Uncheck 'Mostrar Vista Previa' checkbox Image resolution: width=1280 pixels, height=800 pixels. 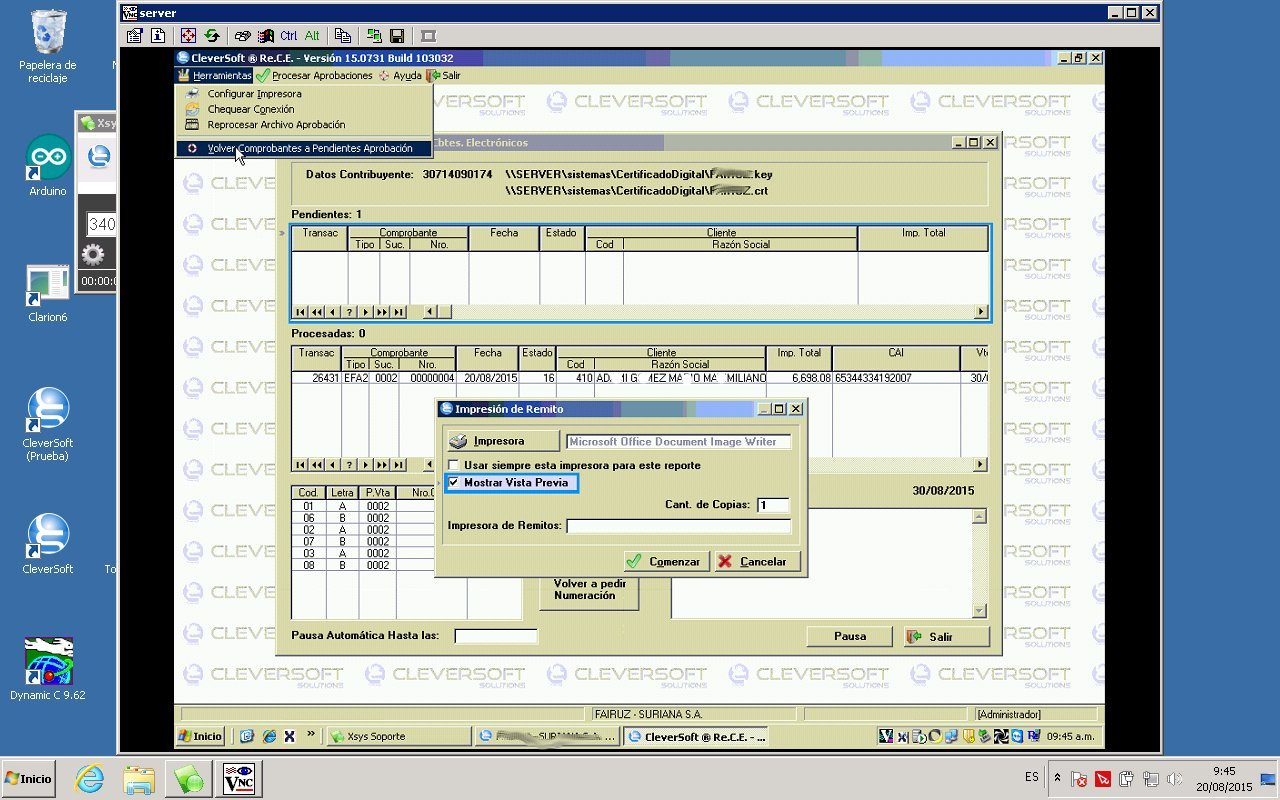point(454,483)
